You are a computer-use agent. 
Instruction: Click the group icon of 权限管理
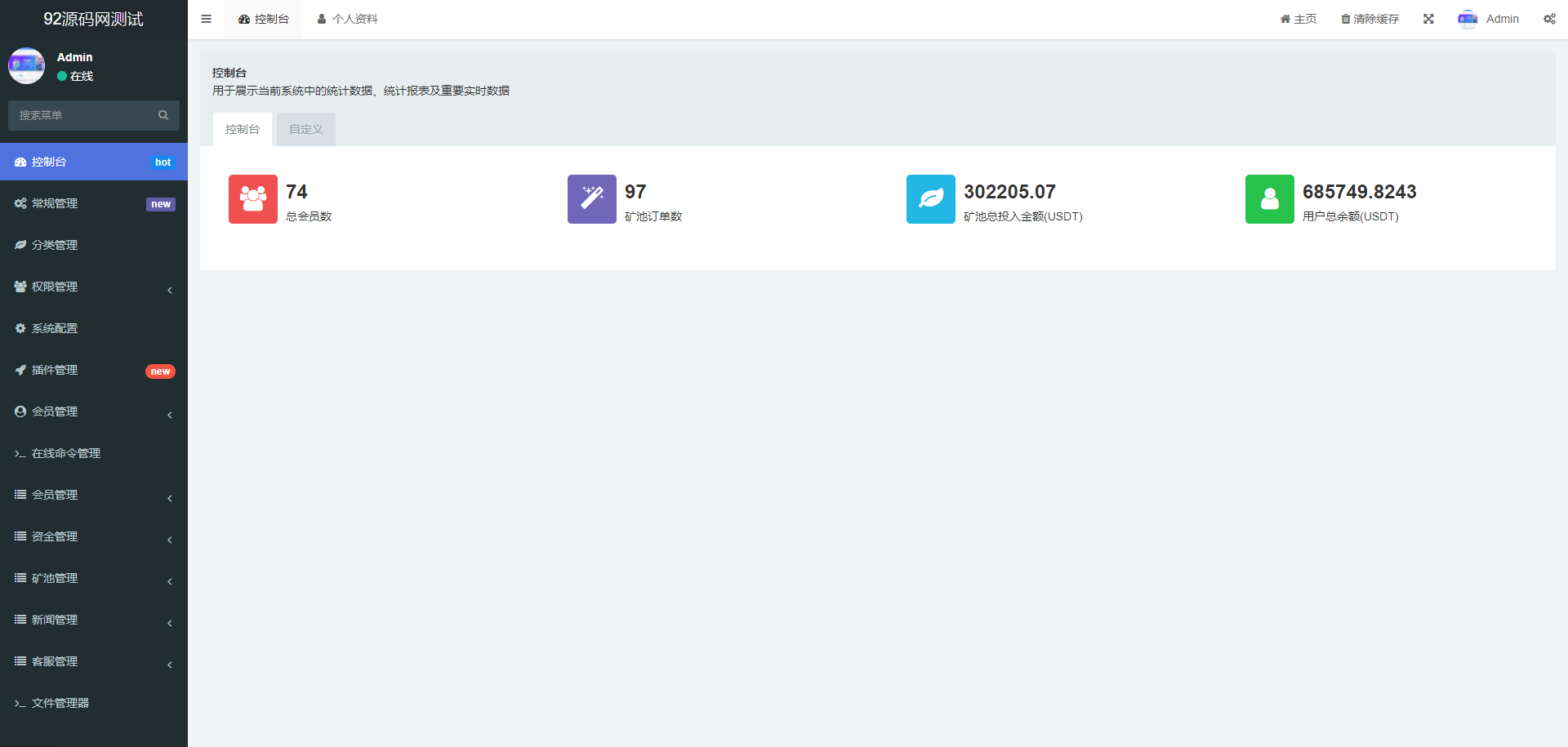point(20,287)
